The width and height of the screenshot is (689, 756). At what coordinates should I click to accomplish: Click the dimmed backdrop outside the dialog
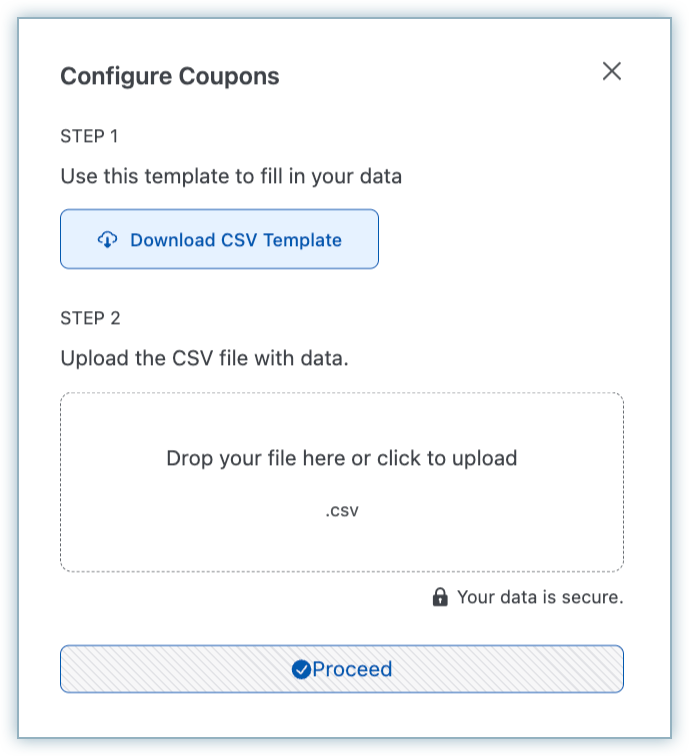8,400
